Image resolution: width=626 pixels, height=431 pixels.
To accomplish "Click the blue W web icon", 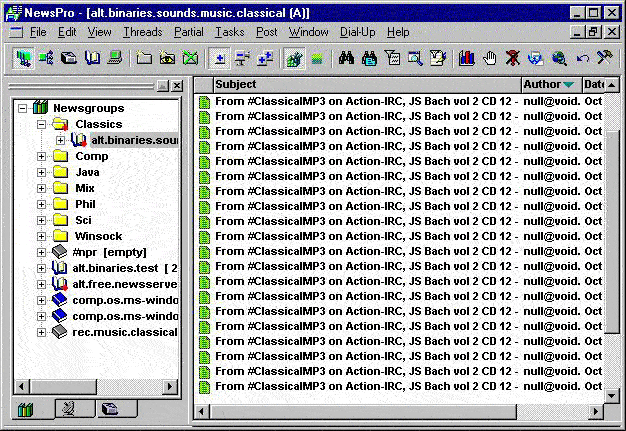I will (x=536, y=59).
